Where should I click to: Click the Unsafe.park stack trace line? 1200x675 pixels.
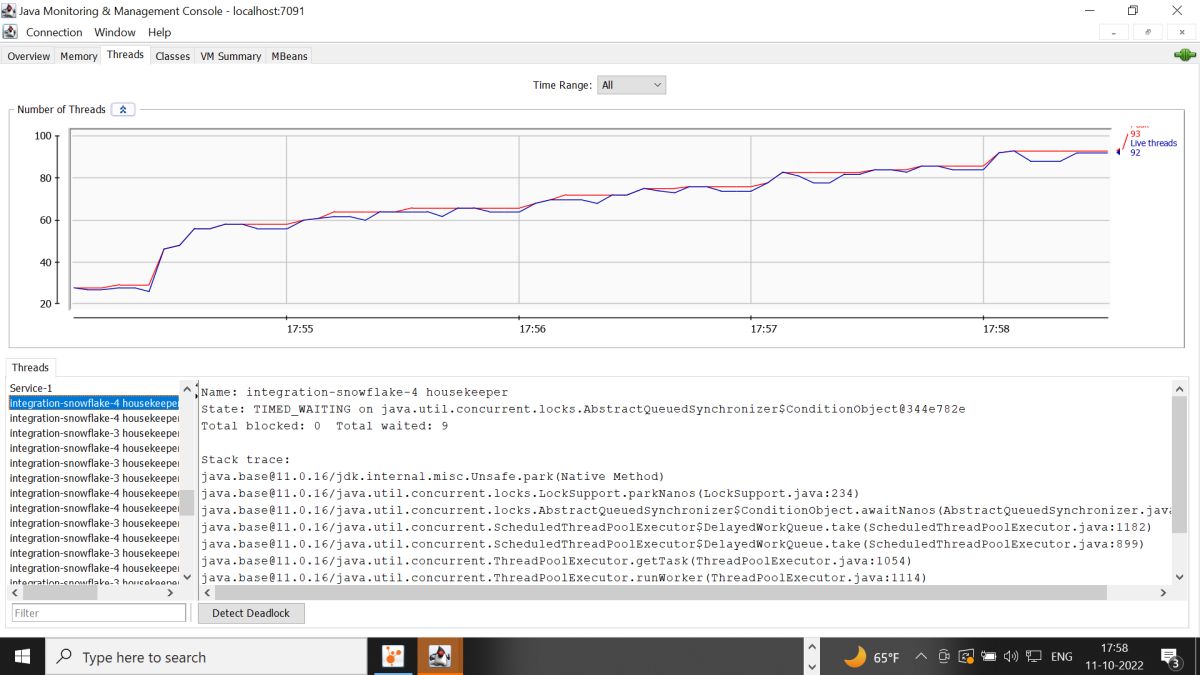tap(432, 477)
